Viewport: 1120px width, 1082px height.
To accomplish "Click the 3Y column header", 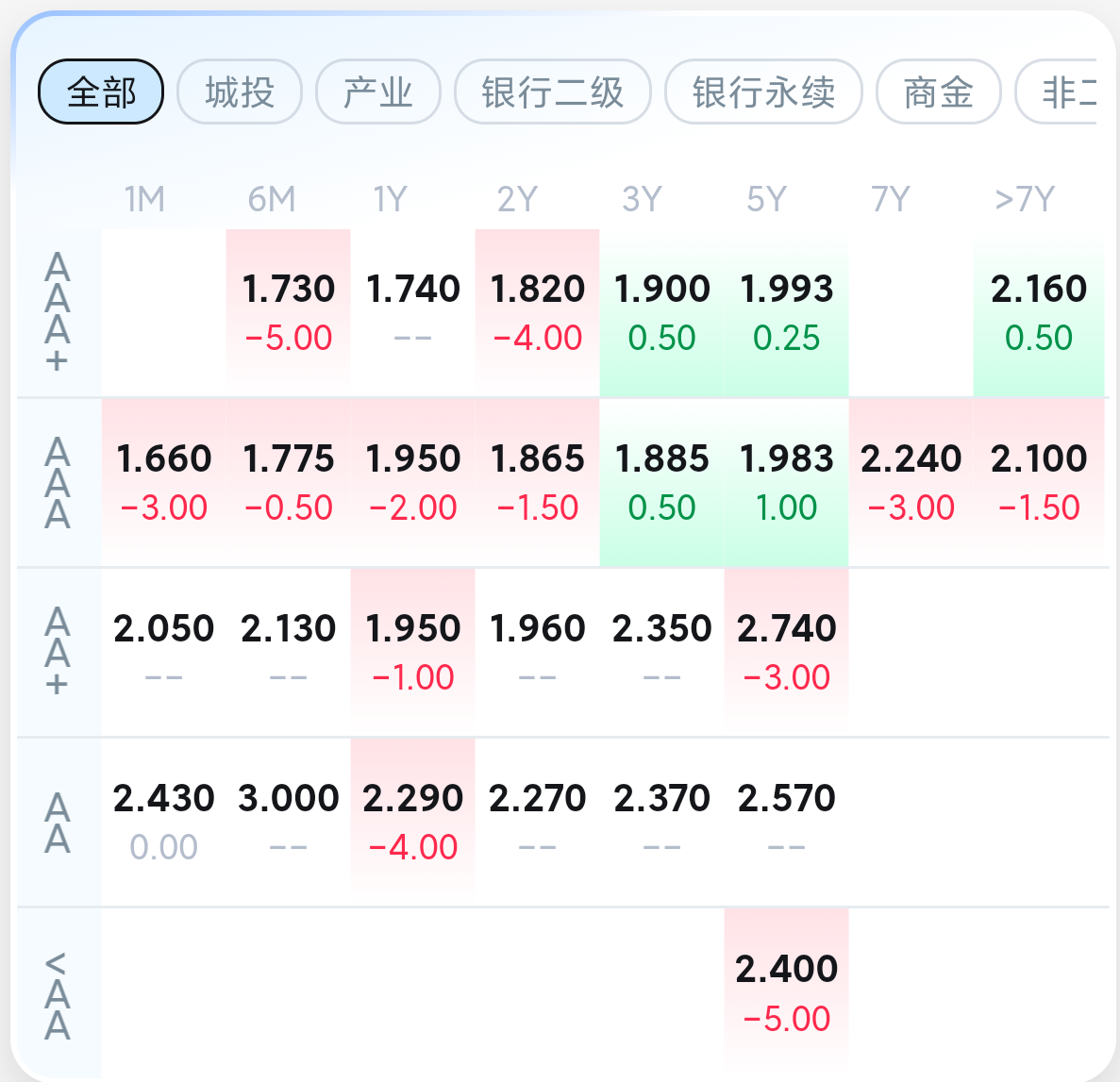I will click(643, 198).
